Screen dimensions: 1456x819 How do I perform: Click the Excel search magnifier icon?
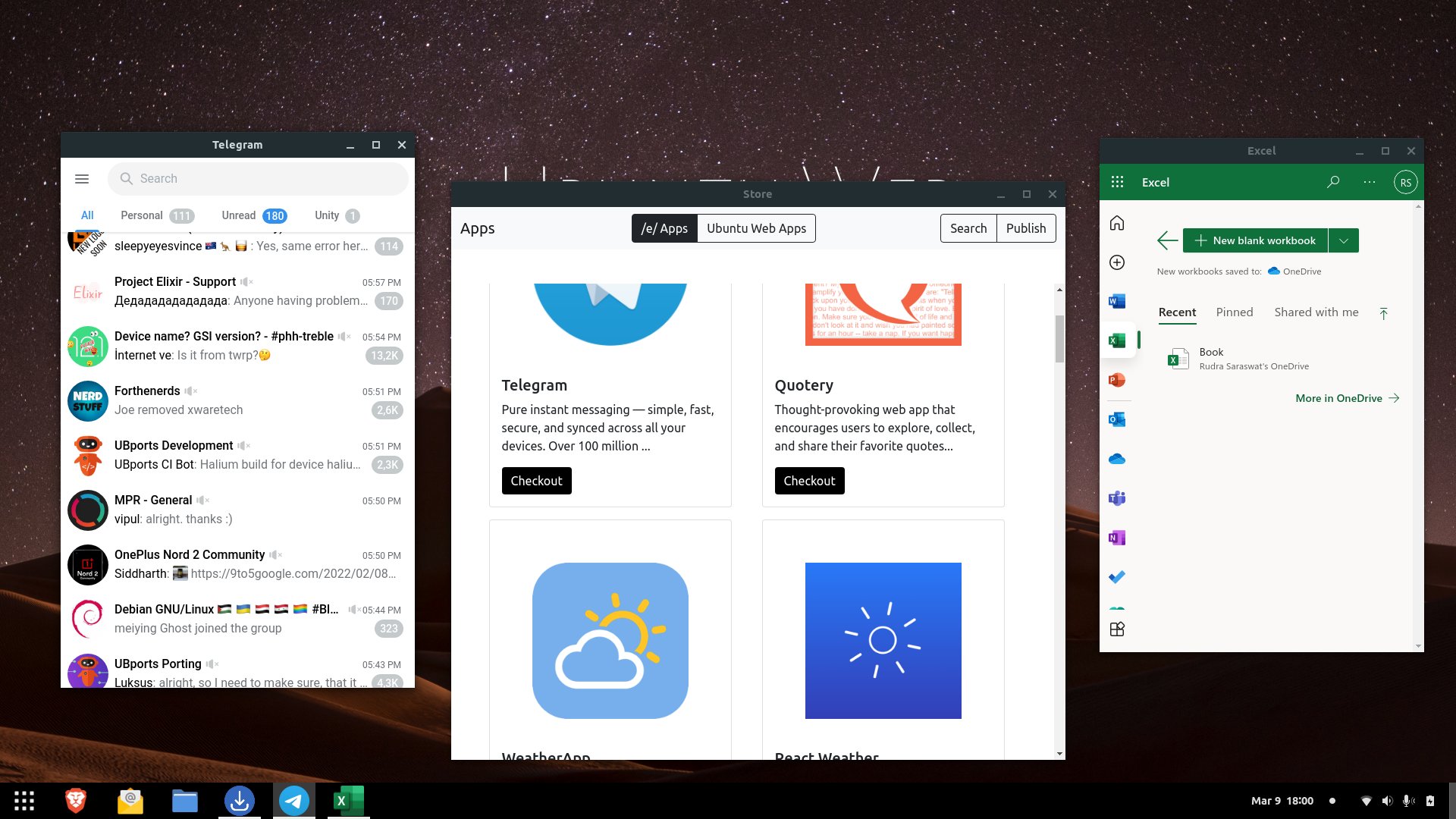(1333, 182)
